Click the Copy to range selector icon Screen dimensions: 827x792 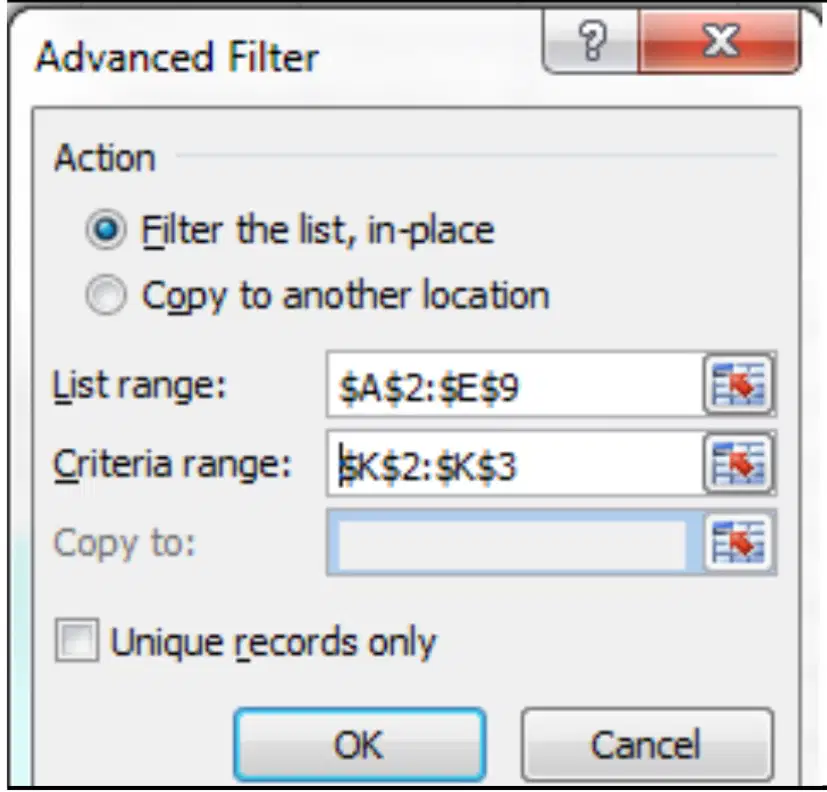[738, 543]
